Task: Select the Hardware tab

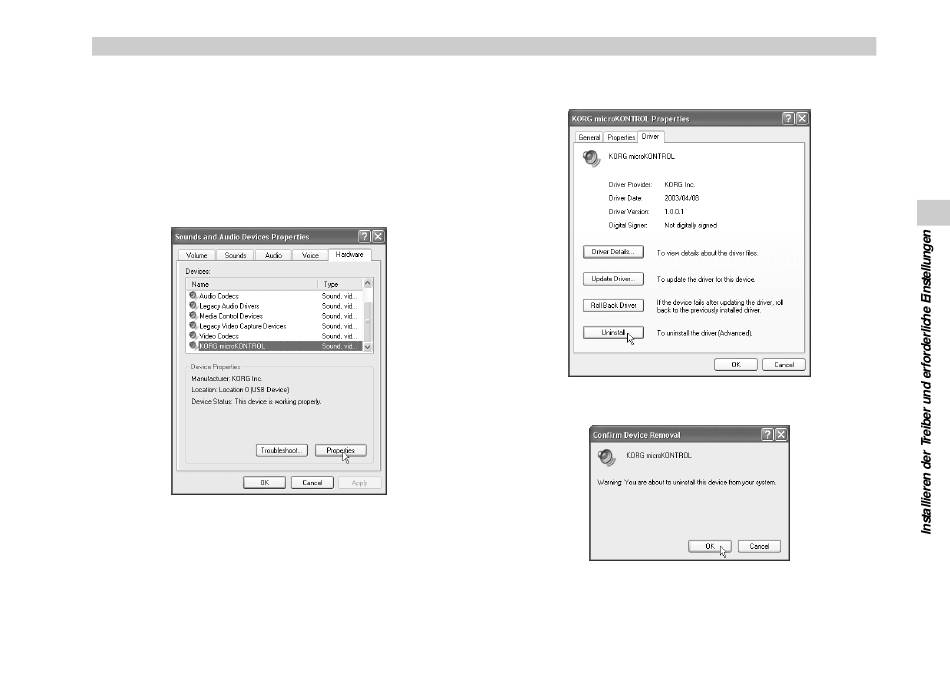Action: [x=350, y=254]
